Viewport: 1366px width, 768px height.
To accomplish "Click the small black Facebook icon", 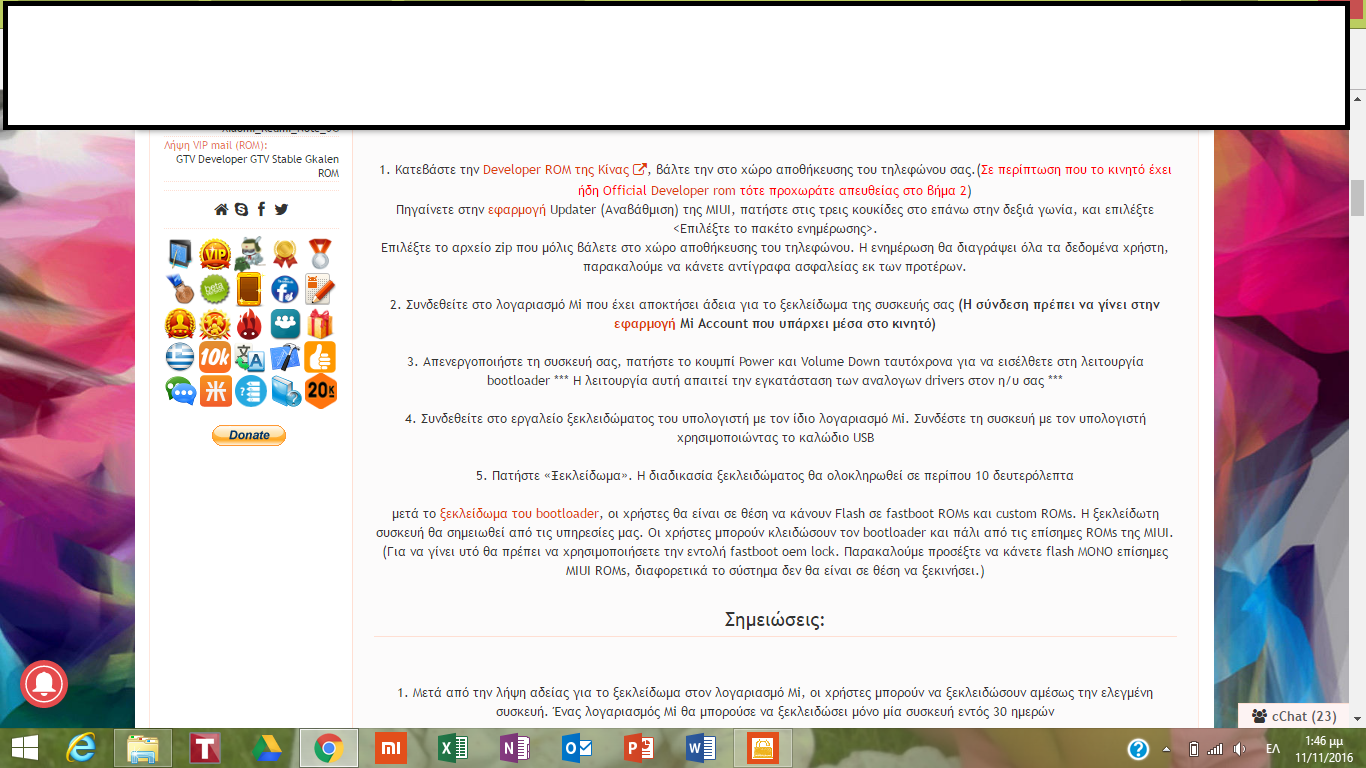I will coord(261,209).
